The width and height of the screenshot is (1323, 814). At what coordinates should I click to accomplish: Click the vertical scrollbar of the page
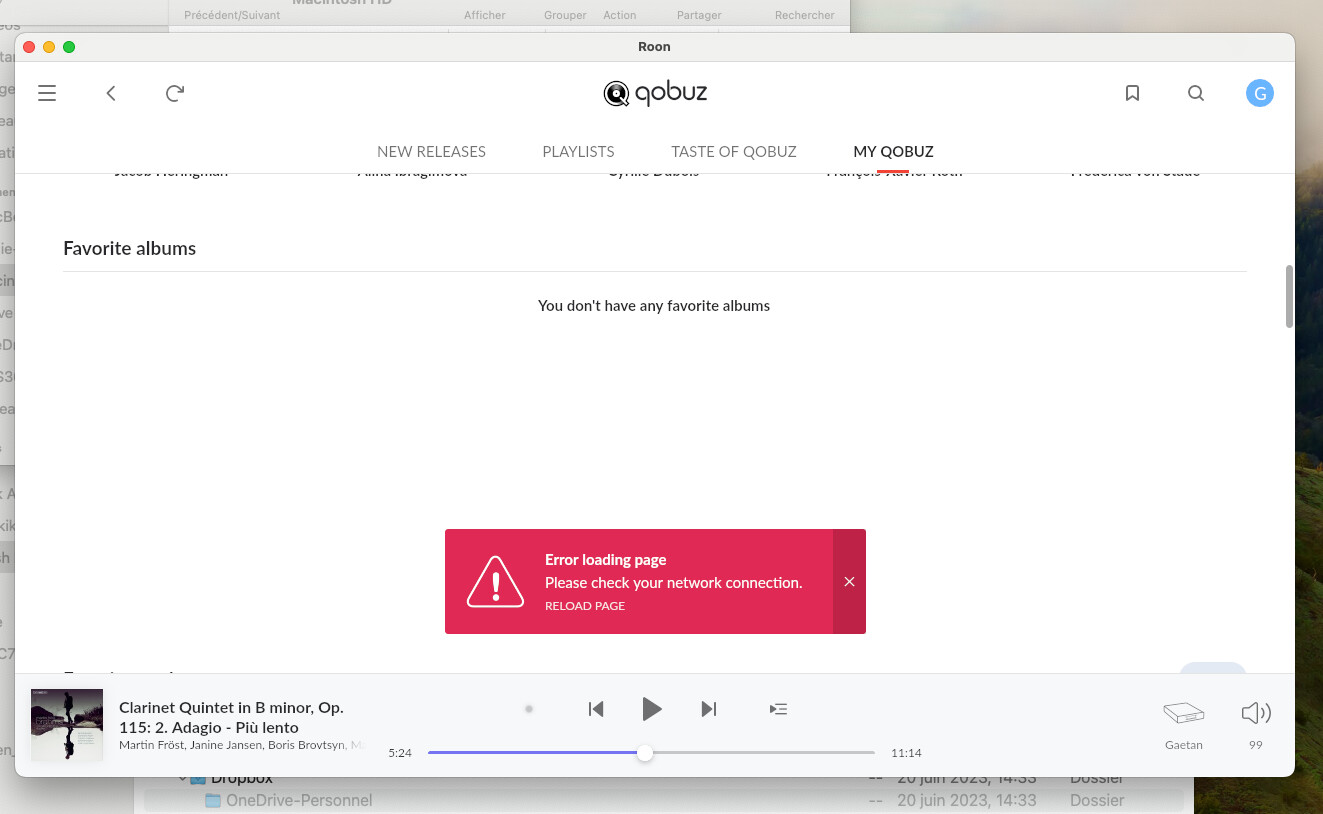click(x=1289, y=295)
